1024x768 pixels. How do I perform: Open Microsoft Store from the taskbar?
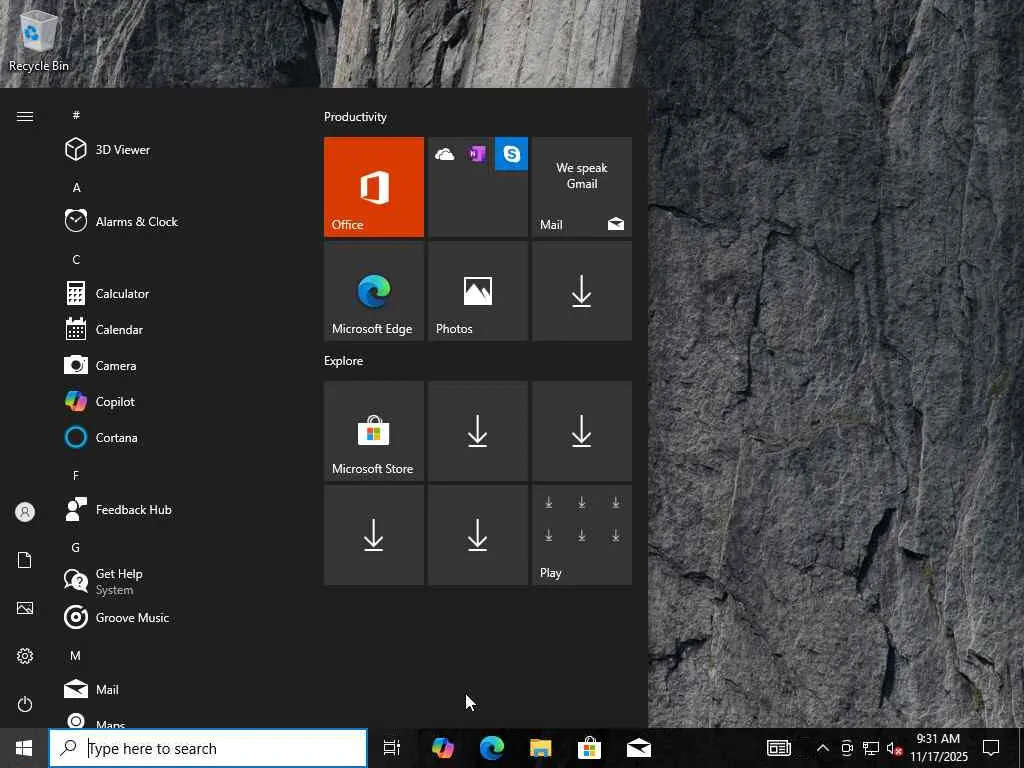pyautogui.click(x=589, y=748)
